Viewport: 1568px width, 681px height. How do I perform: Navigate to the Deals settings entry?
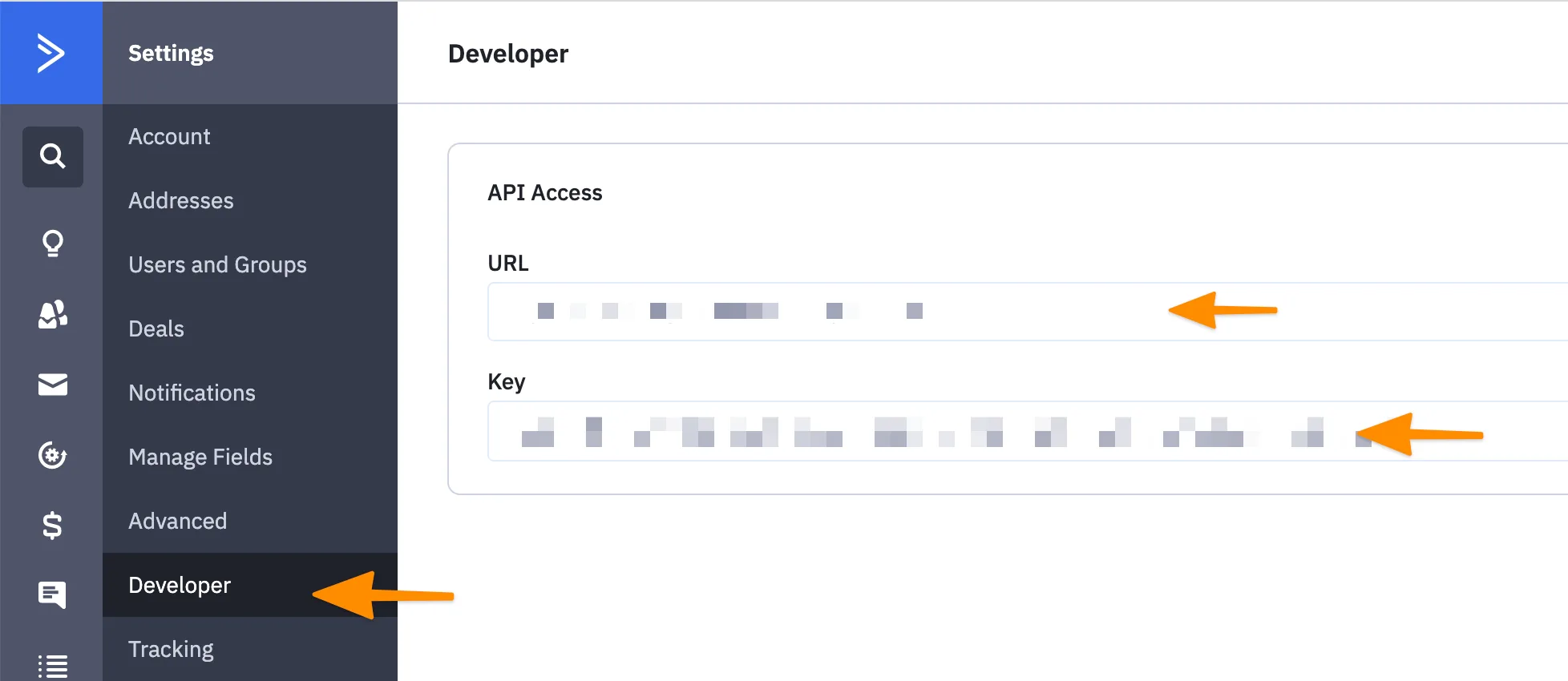click(x=155, y=328)
